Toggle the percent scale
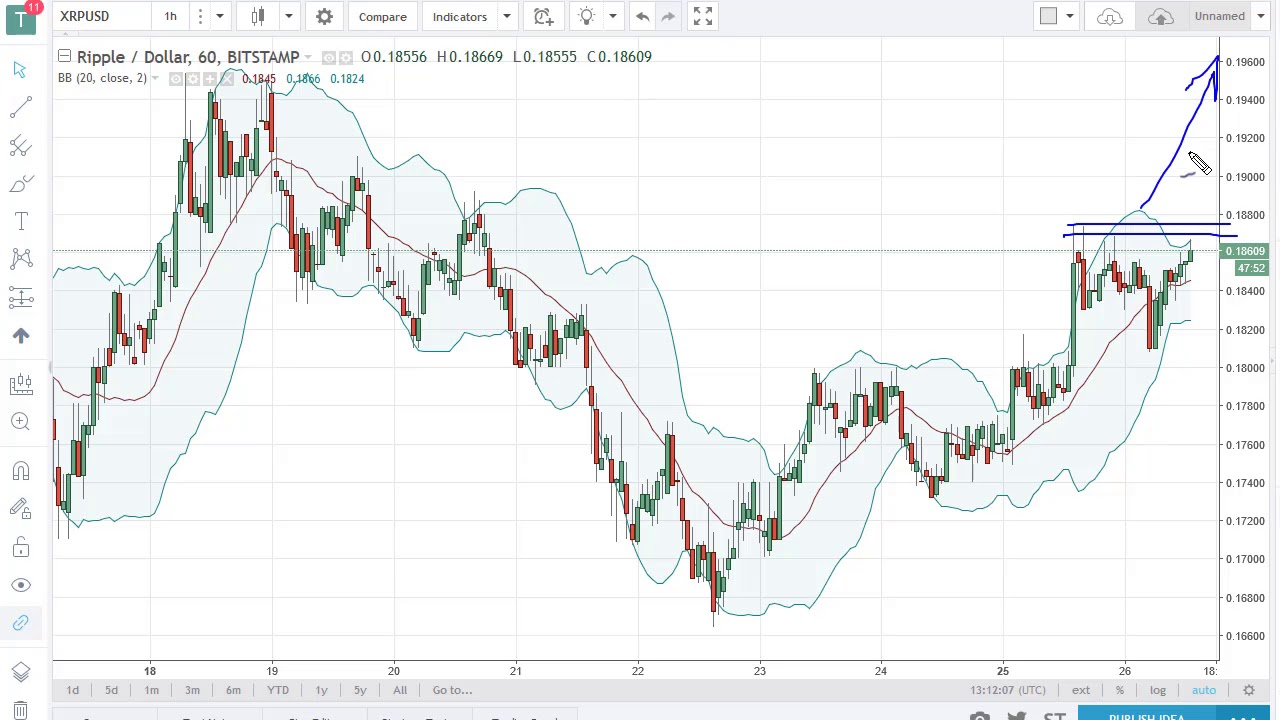The width and height of the screenshot is (1280, 720). [x=1120, y=690]
